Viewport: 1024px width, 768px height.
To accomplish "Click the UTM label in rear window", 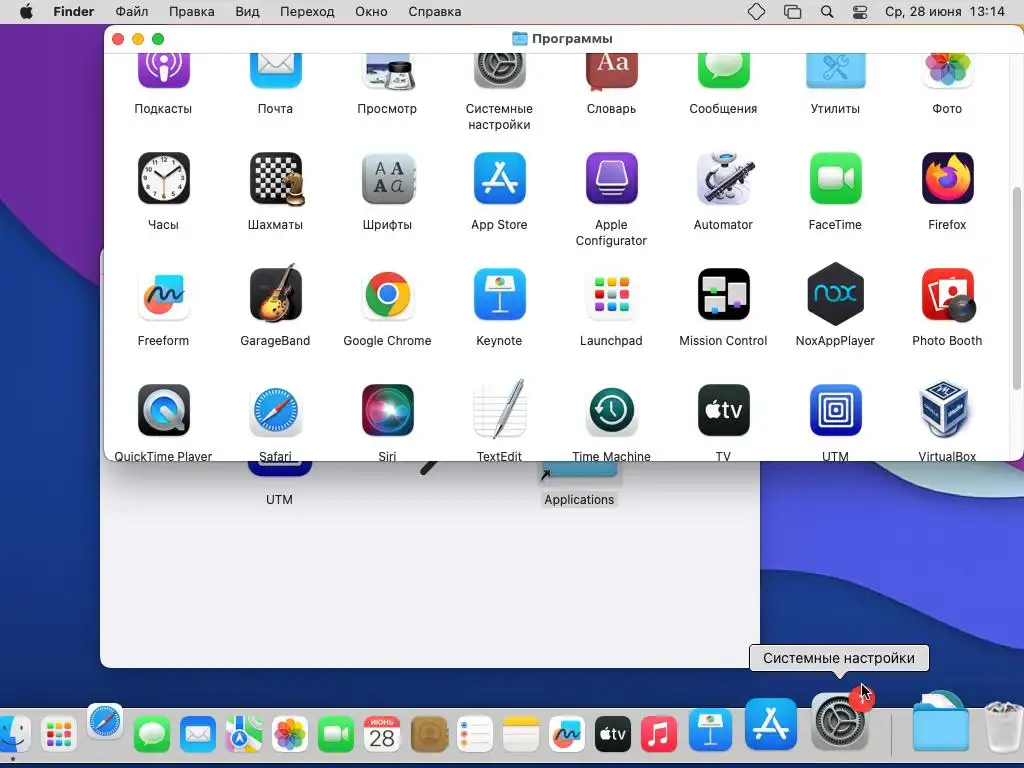I will pos(279,500).
